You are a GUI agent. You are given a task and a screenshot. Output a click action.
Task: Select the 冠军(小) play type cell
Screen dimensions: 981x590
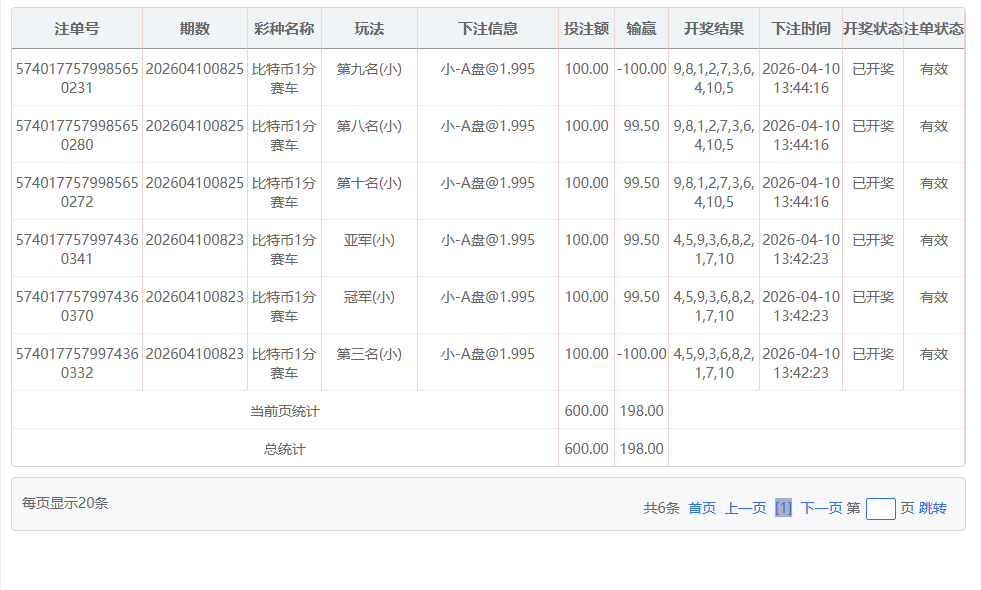tap(369, 298)
